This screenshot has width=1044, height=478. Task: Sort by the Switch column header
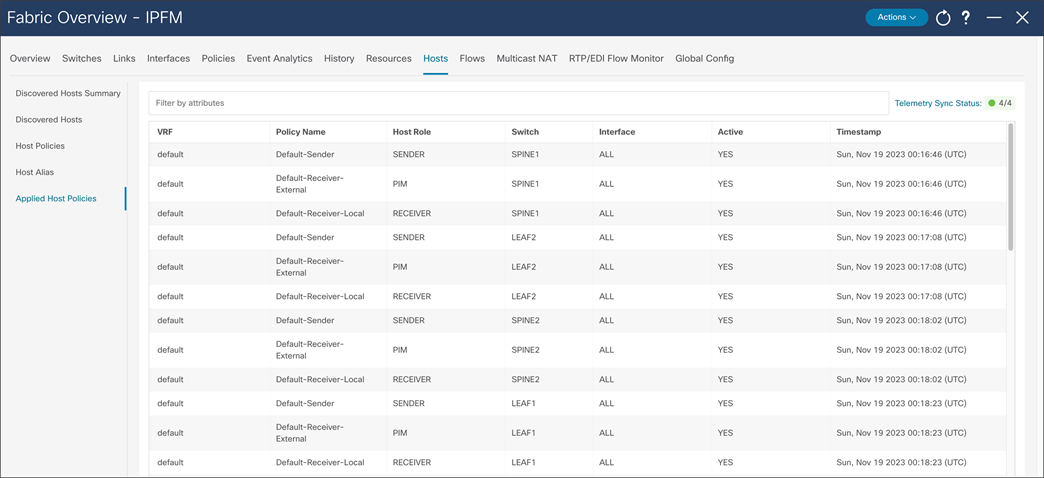pyautogui.click(x=525, y=132)
